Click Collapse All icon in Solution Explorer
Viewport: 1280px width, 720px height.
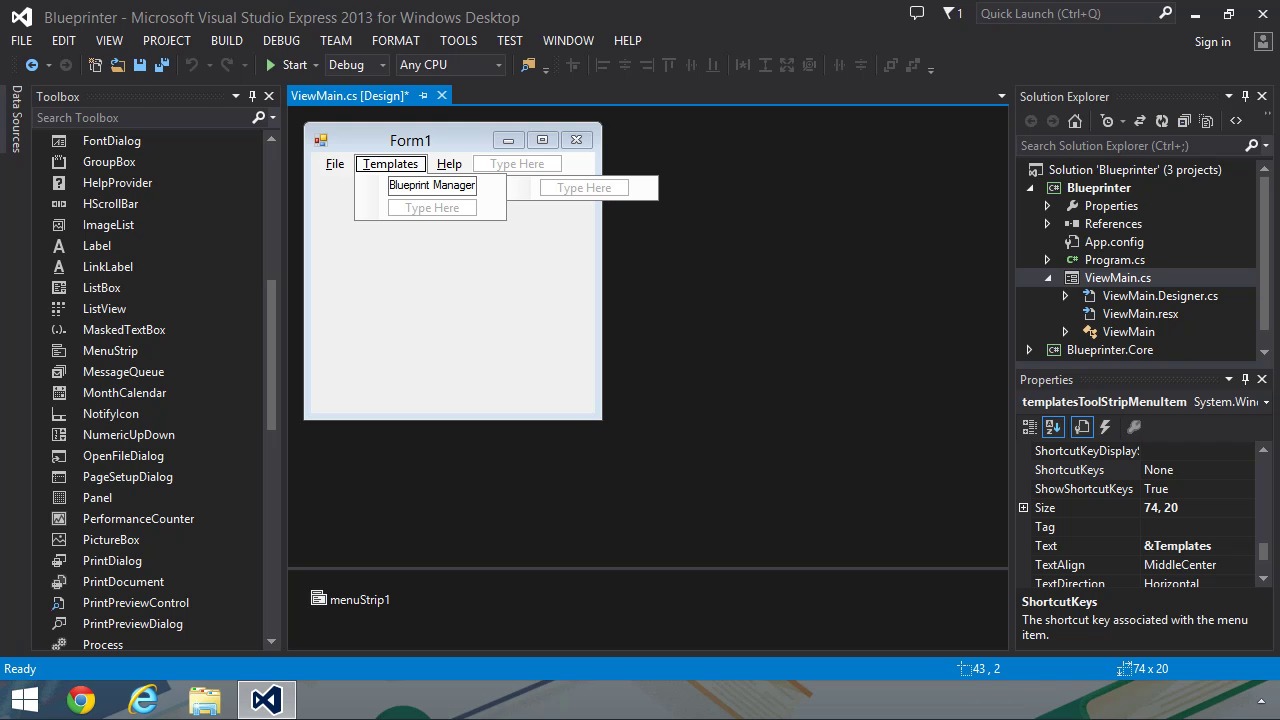click(x=1184, y=121)
